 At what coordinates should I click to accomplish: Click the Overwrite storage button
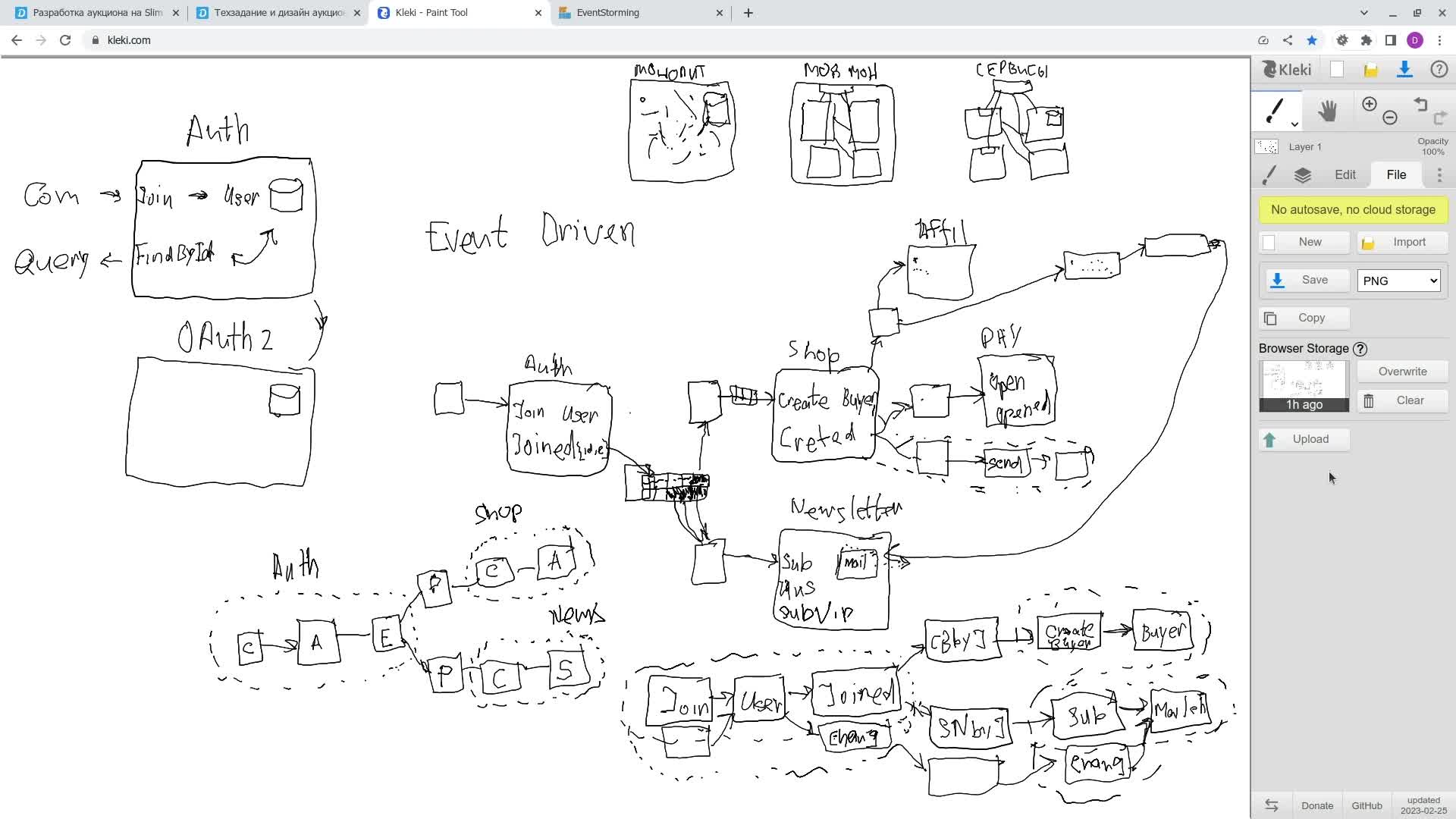pos(1402,372)
